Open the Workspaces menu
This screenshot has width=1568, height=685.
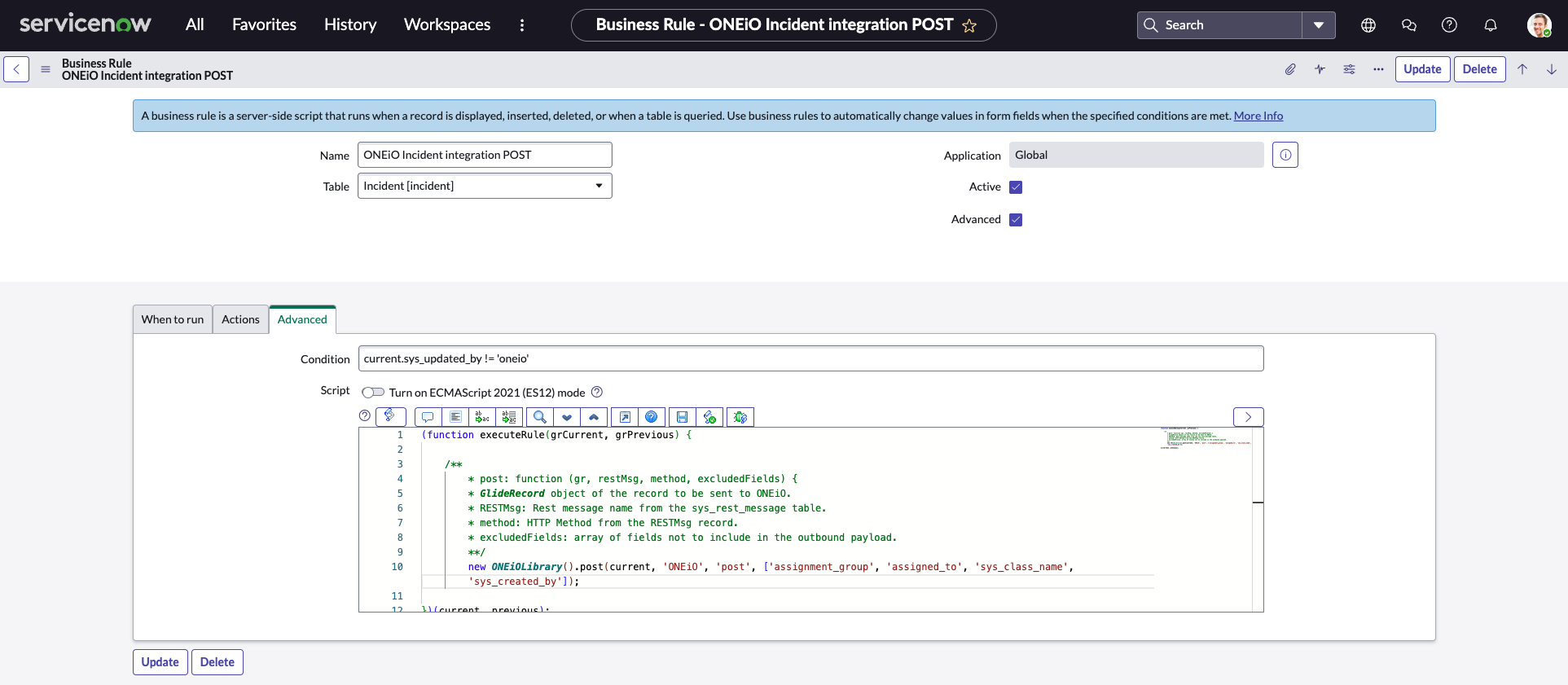(x=447, y=24)
